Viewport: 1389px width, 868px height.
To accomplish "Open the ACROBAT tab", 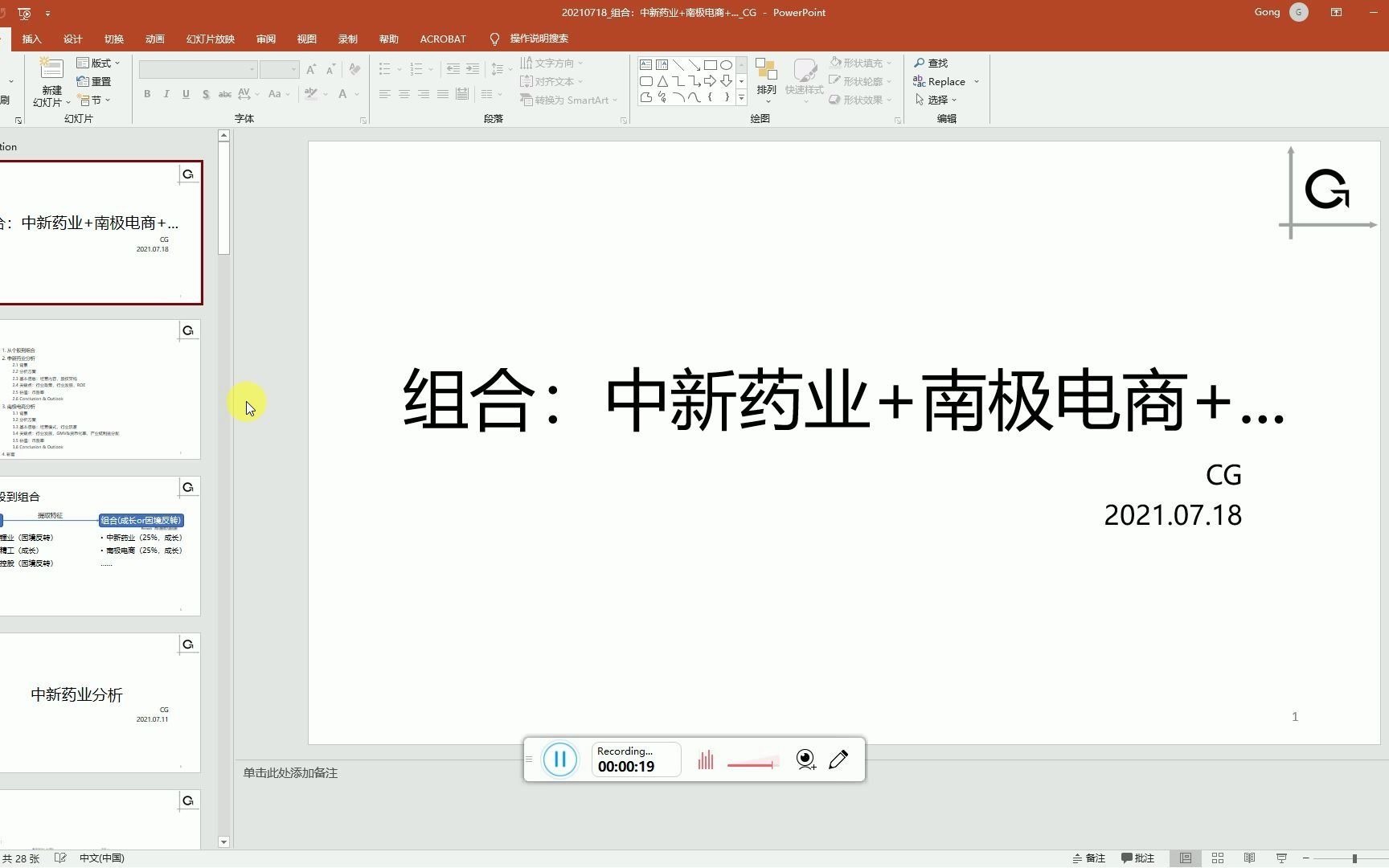I will (x=443, y=39).
